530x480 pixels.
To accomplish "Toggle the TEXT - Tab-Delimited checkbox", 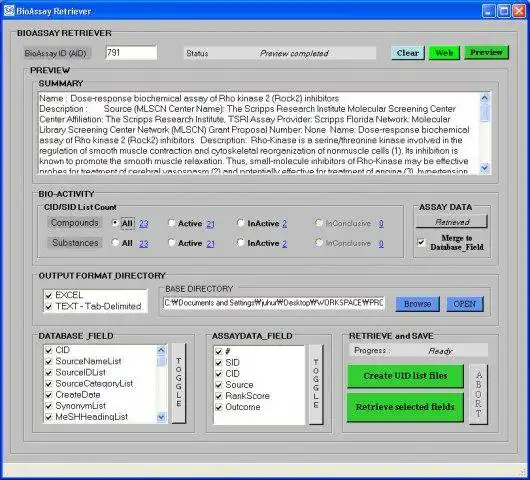I will point(49,307).
